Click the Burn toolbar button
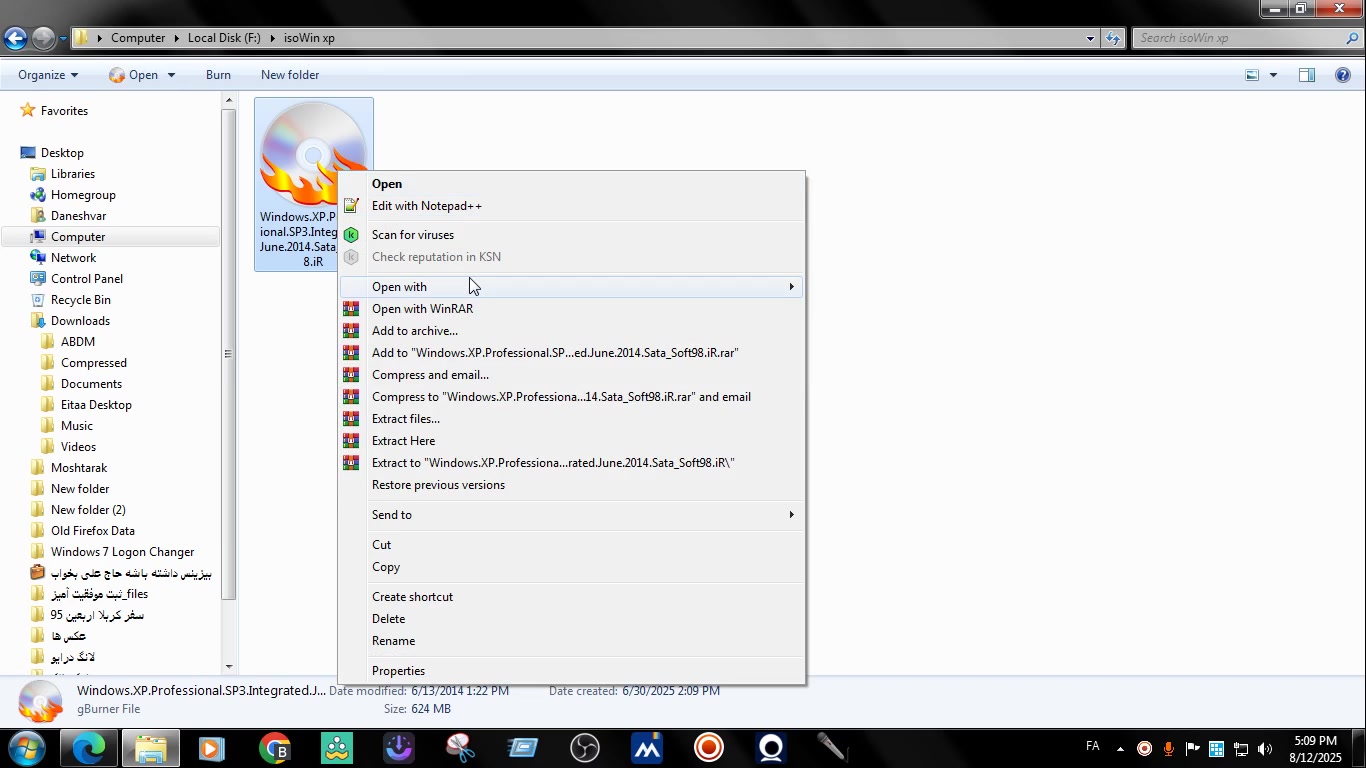 [218, 75]
